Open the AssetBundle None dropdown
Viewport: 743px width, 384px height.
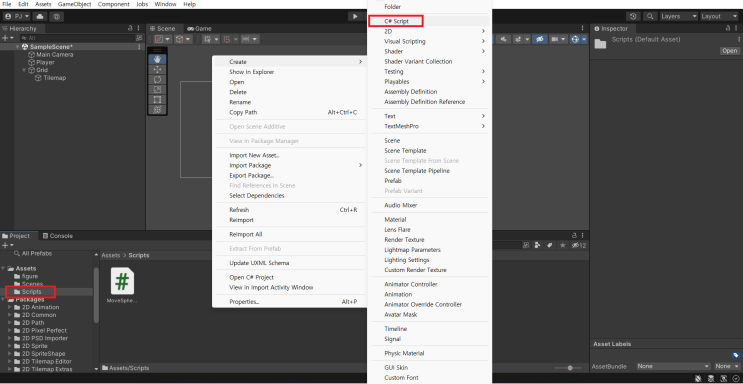pyautogui.click(x=673, y=366)
